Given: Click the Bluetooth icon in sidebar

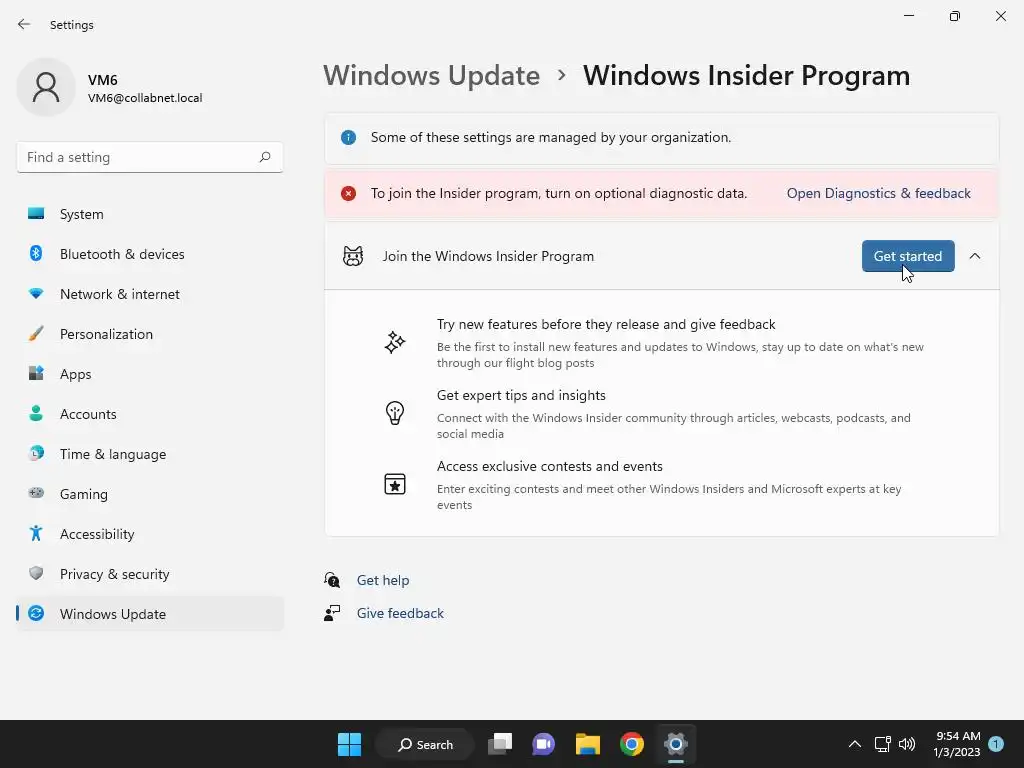Looking at the screenshot, I should point(36,253).
